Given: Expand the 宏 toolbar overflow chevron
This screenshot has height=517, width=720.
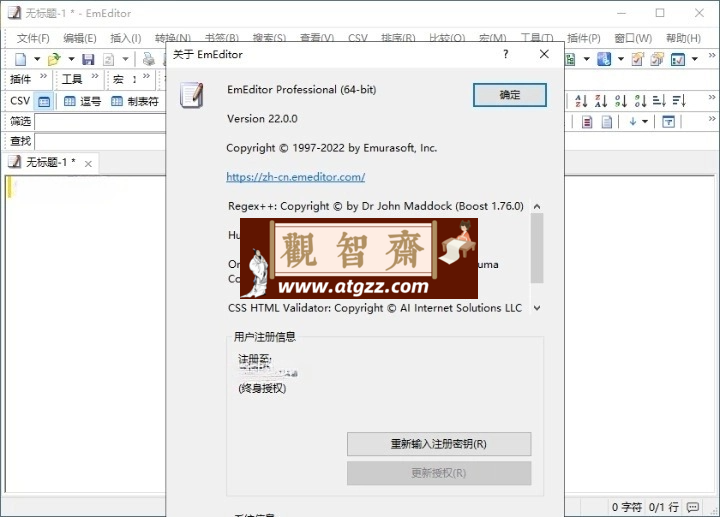Looking at the screenshot, I should tap(146, 76).
